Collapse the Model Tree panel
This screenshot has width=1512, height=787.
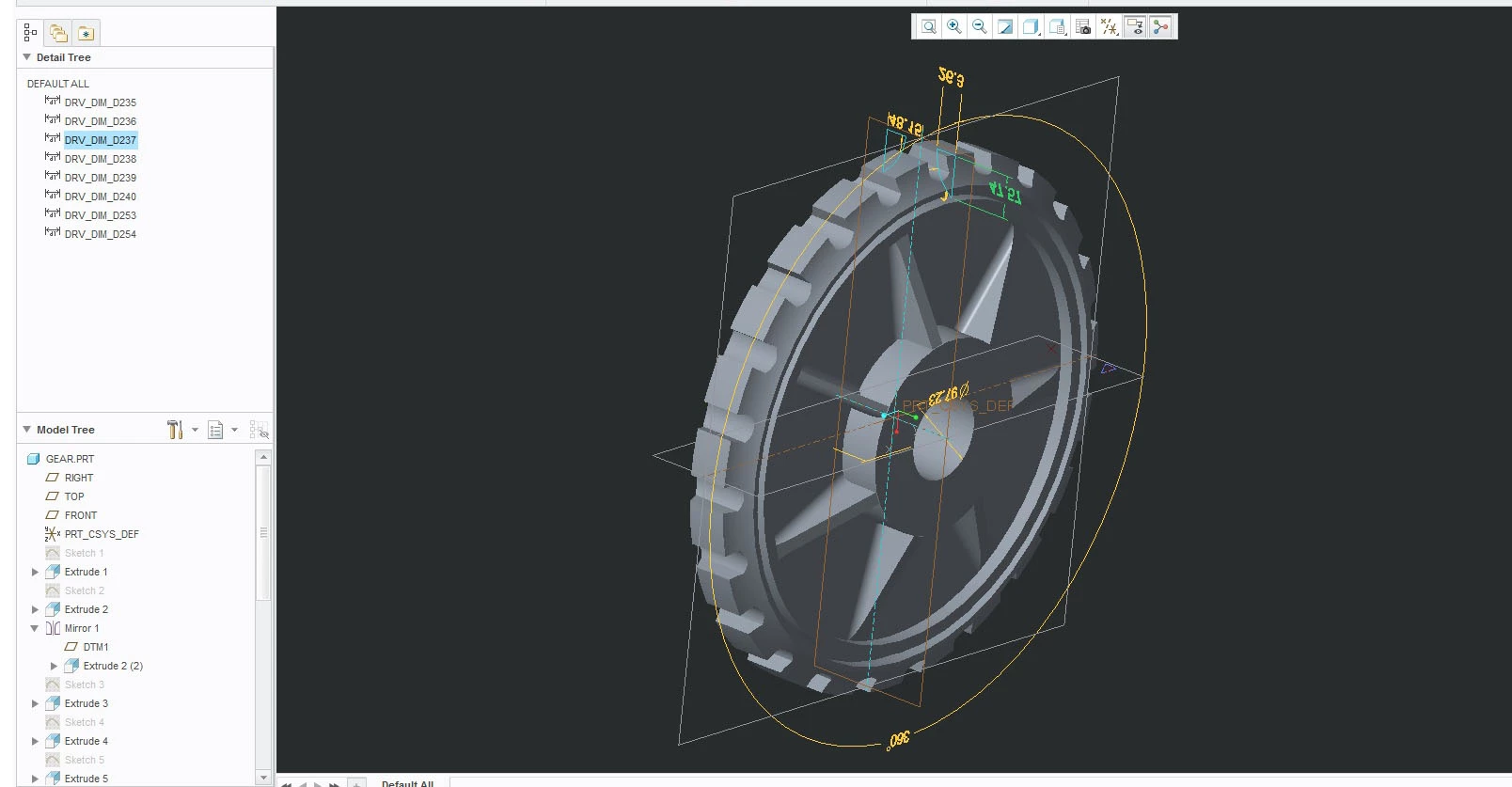(x=26, y=430)
